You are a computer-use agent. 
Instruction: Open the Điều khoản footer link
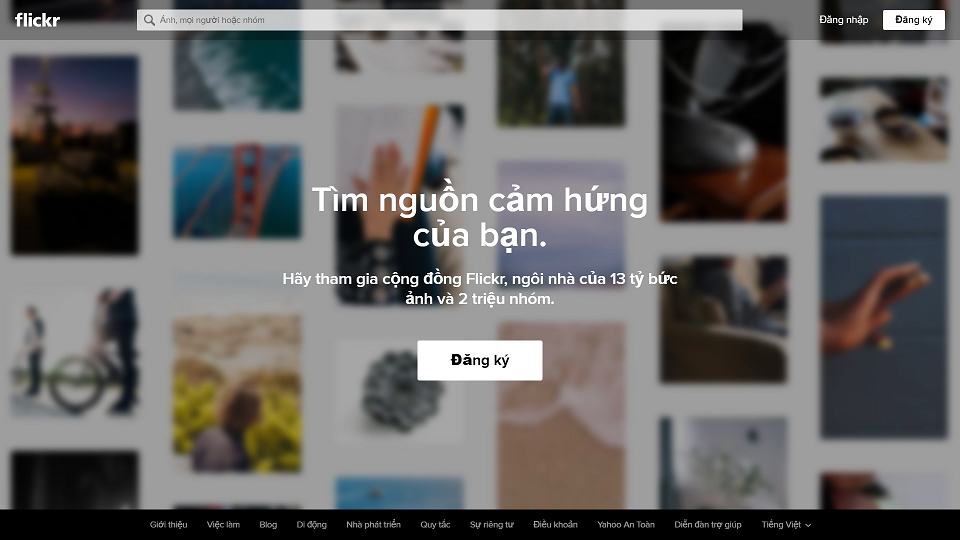pyautogui.click(x=555, y=525)
